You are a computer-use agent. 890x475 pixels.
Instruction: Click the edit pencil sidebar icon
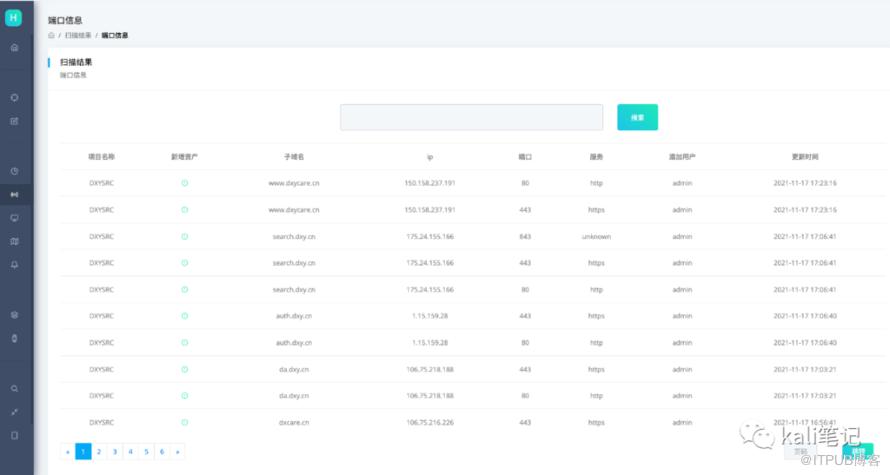tap(14, 121)
